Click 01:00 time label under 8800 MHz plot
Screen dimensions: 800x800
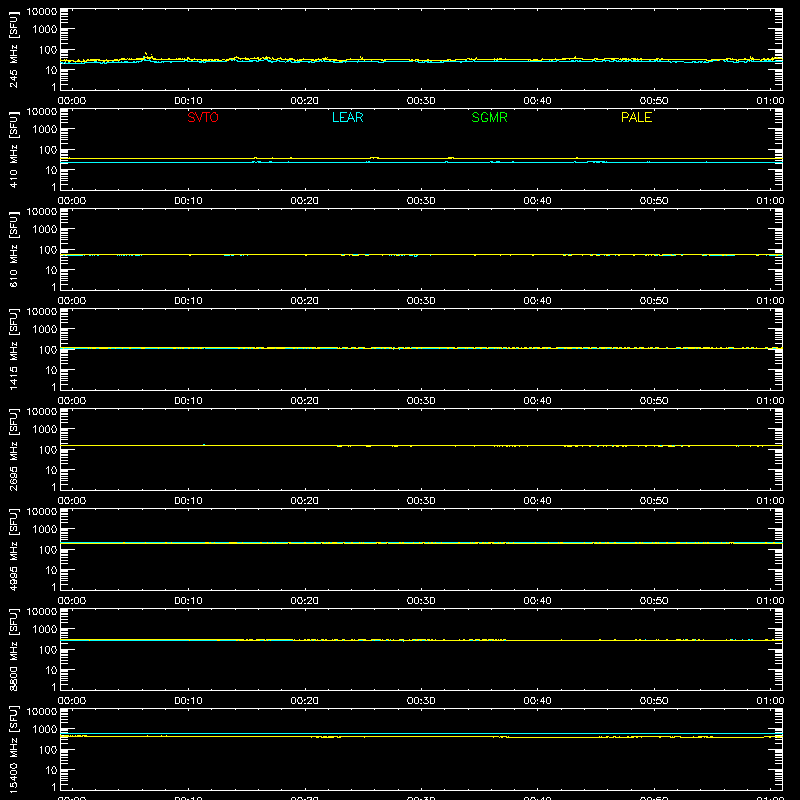(770, 701)
